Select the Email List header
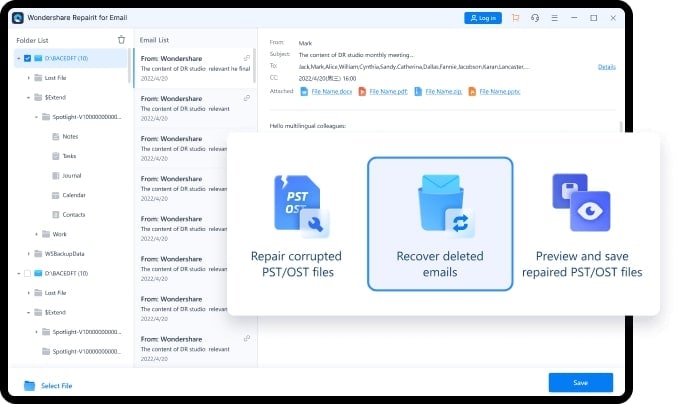 click(x=154, y=40)
